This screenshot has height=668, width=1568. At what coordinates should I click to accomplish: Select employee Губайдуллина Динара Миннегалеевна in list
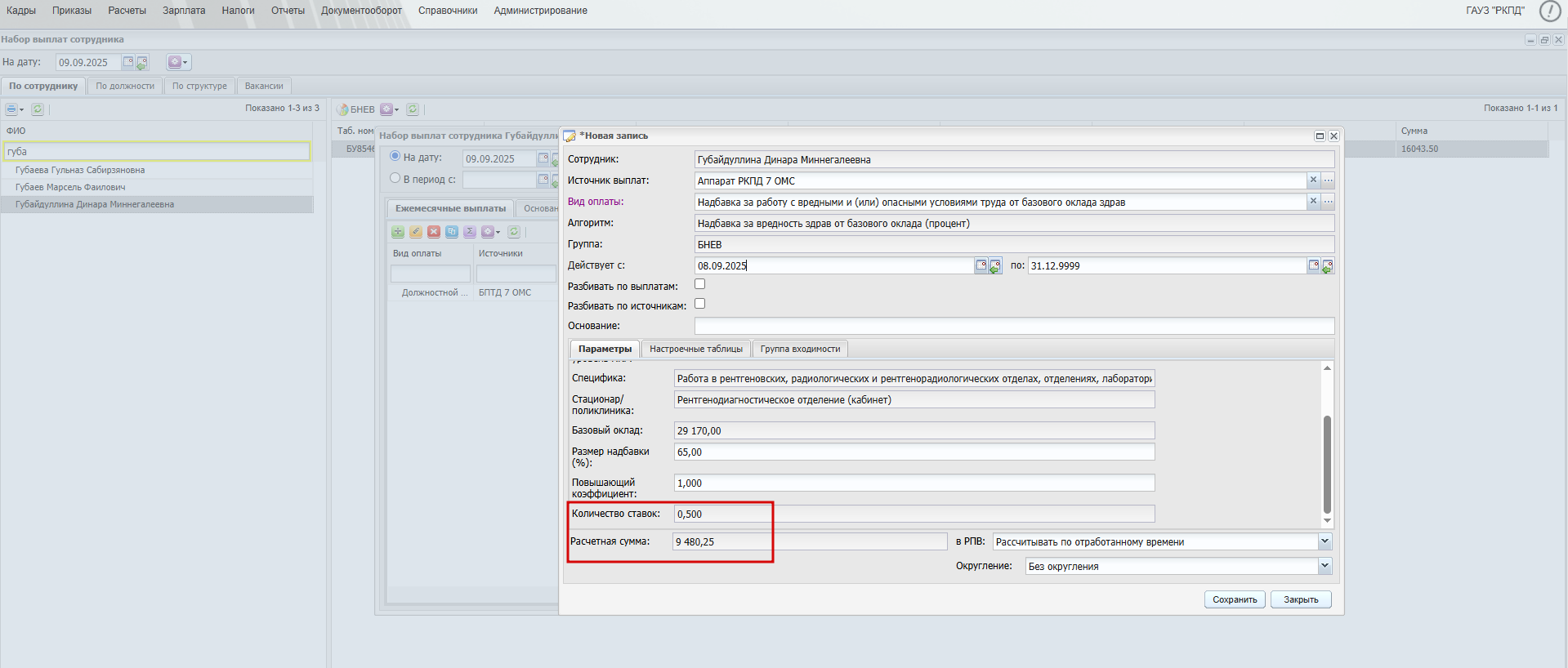[157, 204]
